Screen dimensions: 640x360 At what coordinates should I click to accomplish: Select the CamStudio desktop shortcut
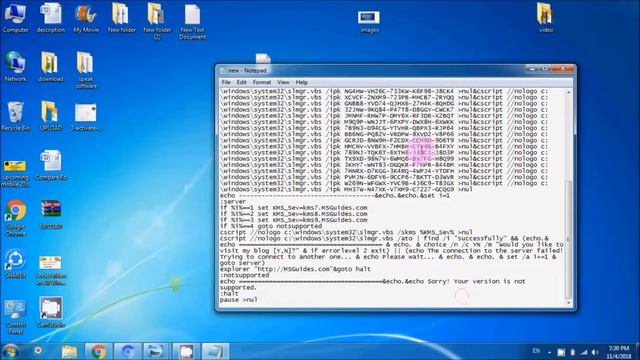tap(51, 312)
